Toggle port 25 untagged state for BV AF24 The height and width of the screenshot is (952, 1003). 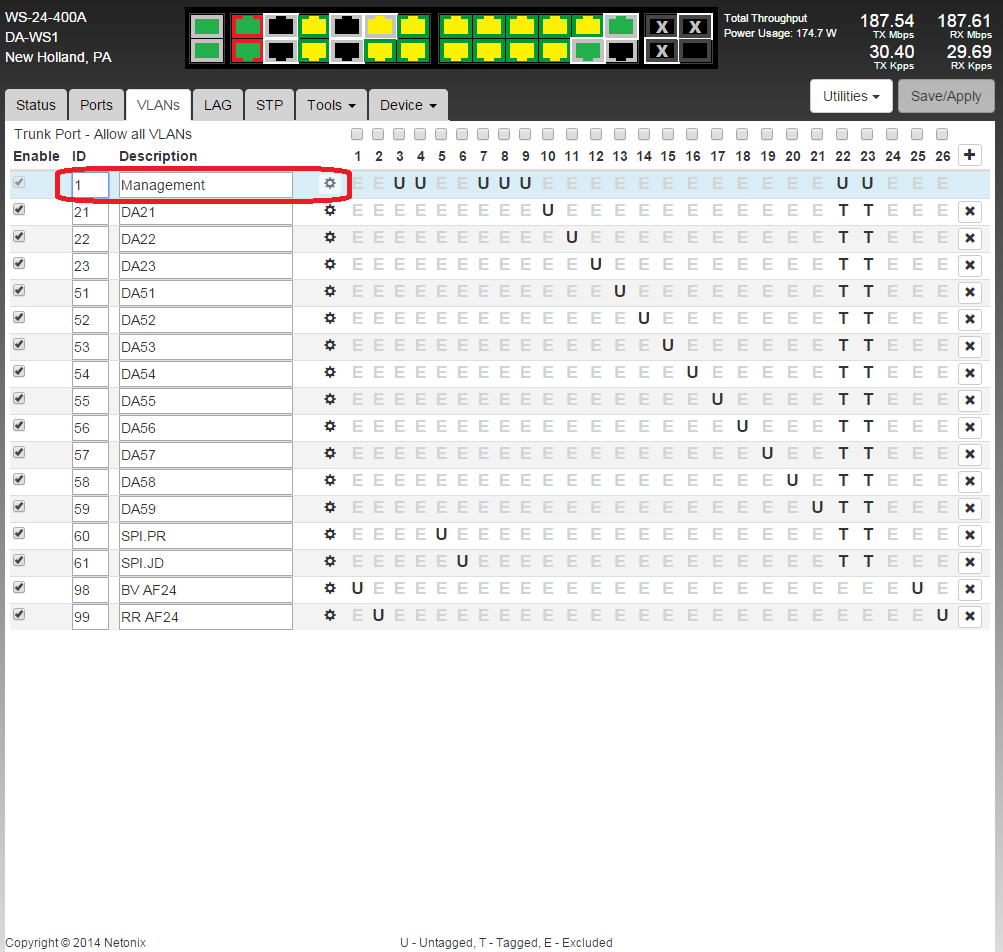click(917, 588)
